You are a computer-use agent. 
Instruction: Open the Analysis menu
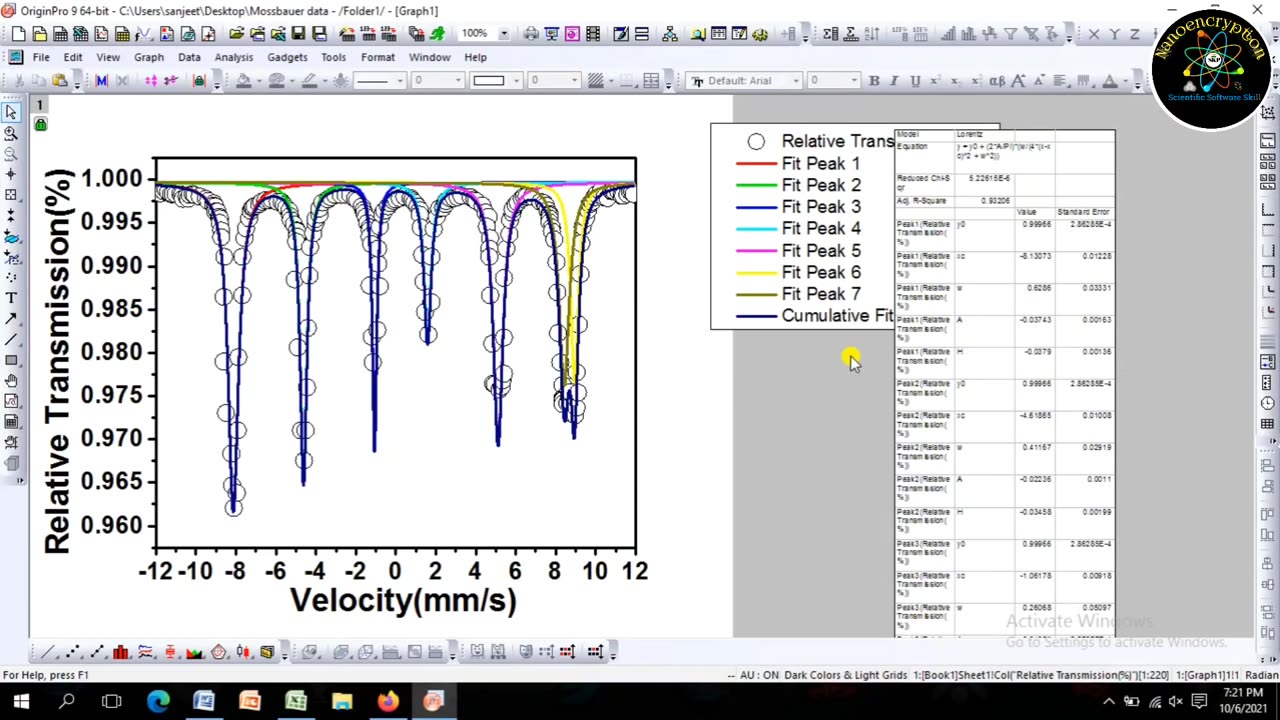point(233,57)
